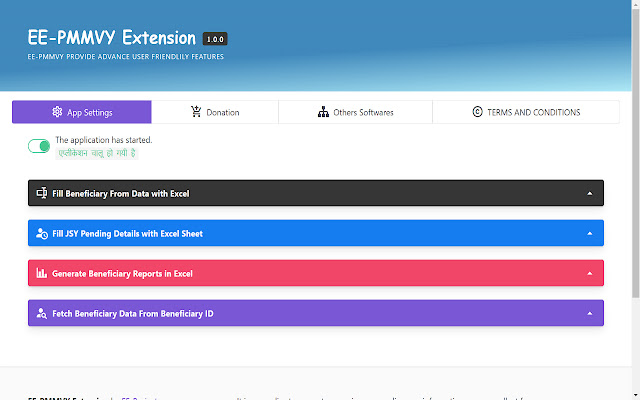Open the Others Softwares tab
Screen dimensions: 640x400
[x=355, y=112]
